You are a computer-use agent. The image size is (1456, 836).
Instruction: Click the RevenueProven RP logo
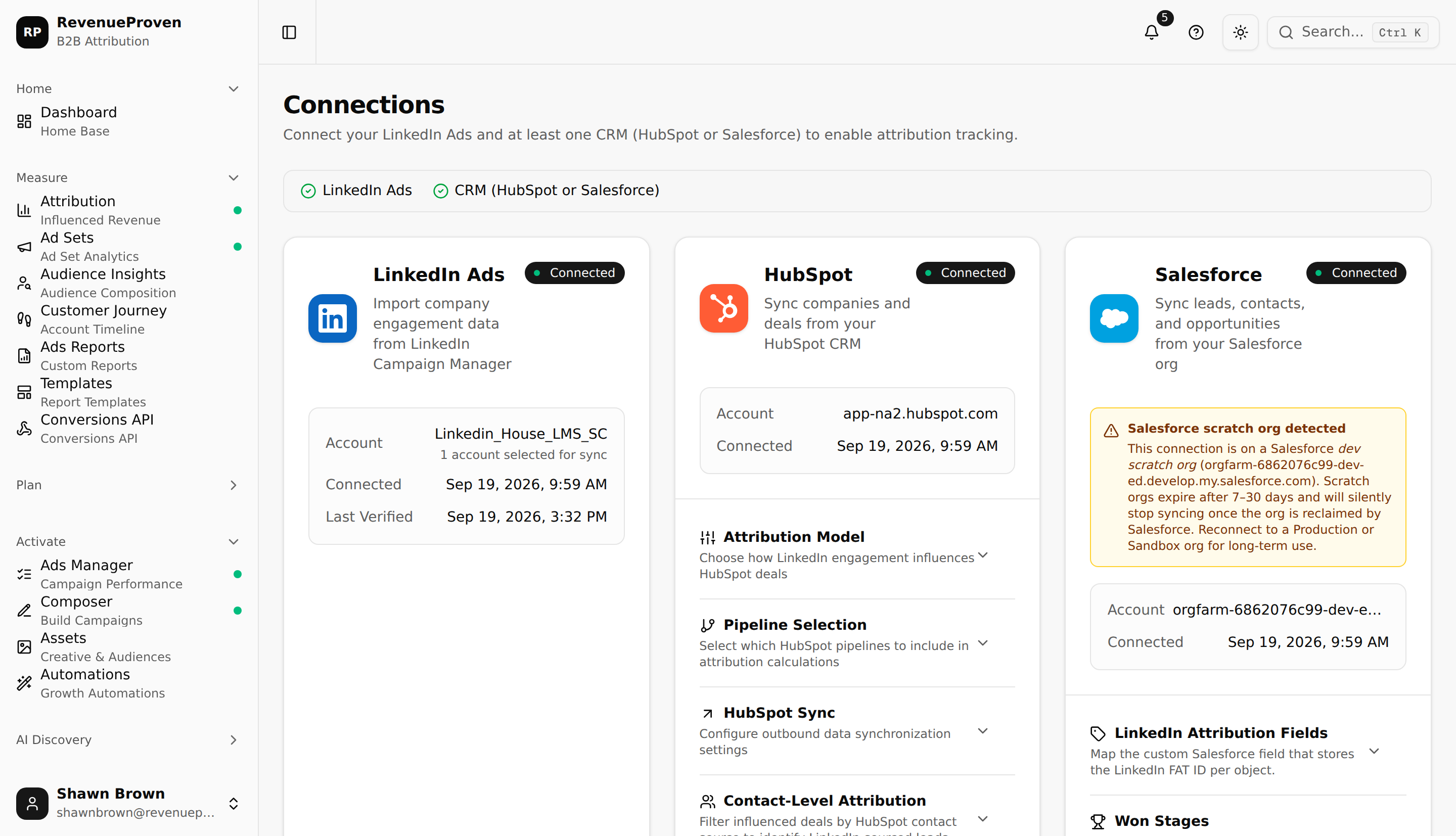32,32
